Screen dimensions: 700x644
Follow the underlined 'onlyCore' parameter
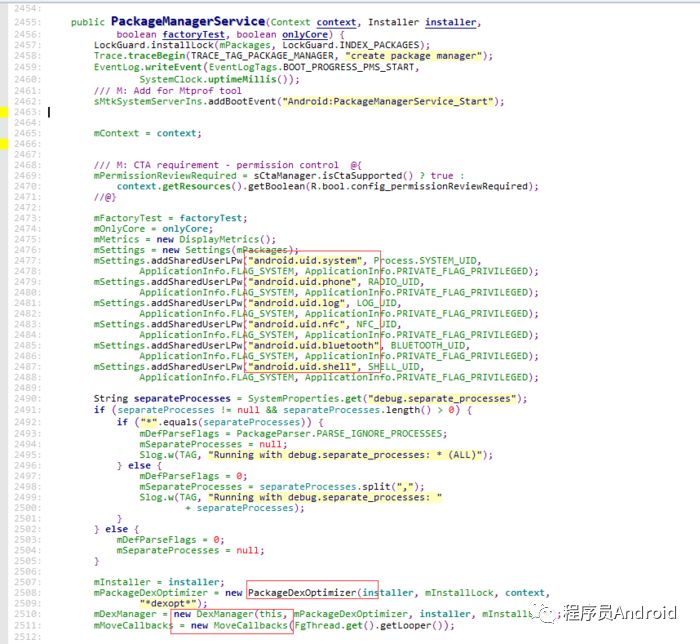tap(305, 34)
